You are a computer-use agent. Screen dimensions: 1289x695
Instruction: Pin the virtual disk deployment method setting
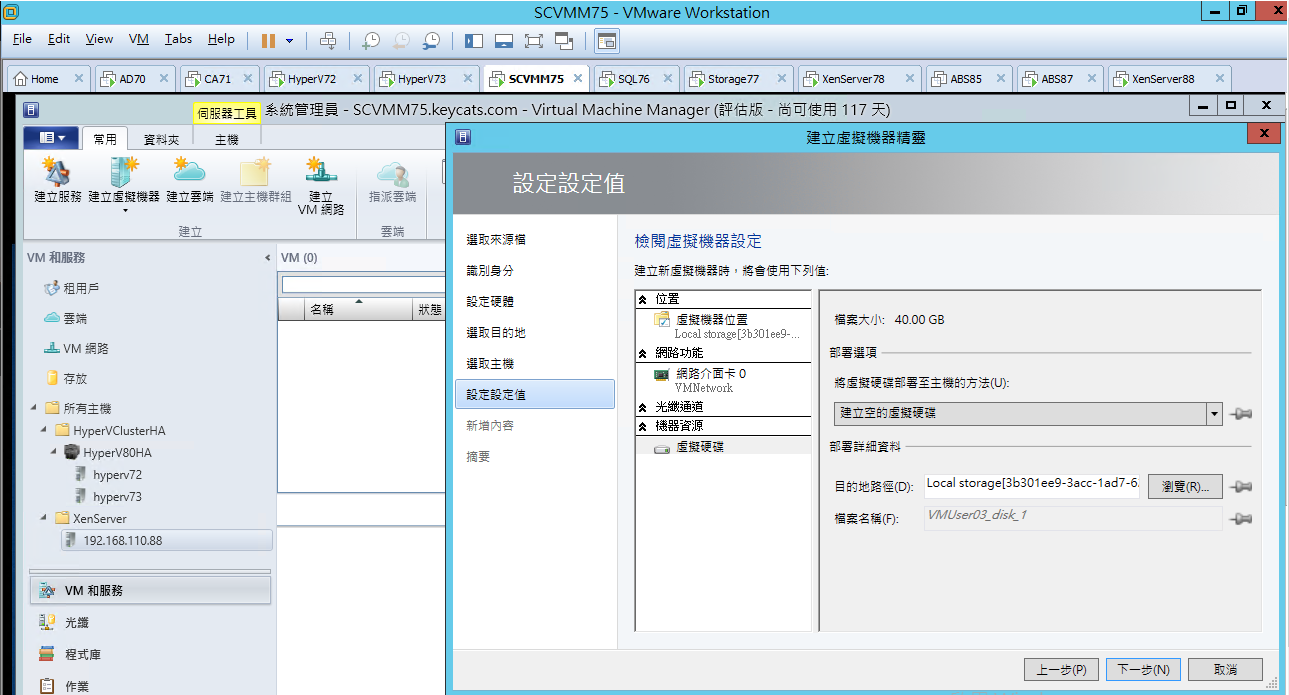tap(1241, 413)
